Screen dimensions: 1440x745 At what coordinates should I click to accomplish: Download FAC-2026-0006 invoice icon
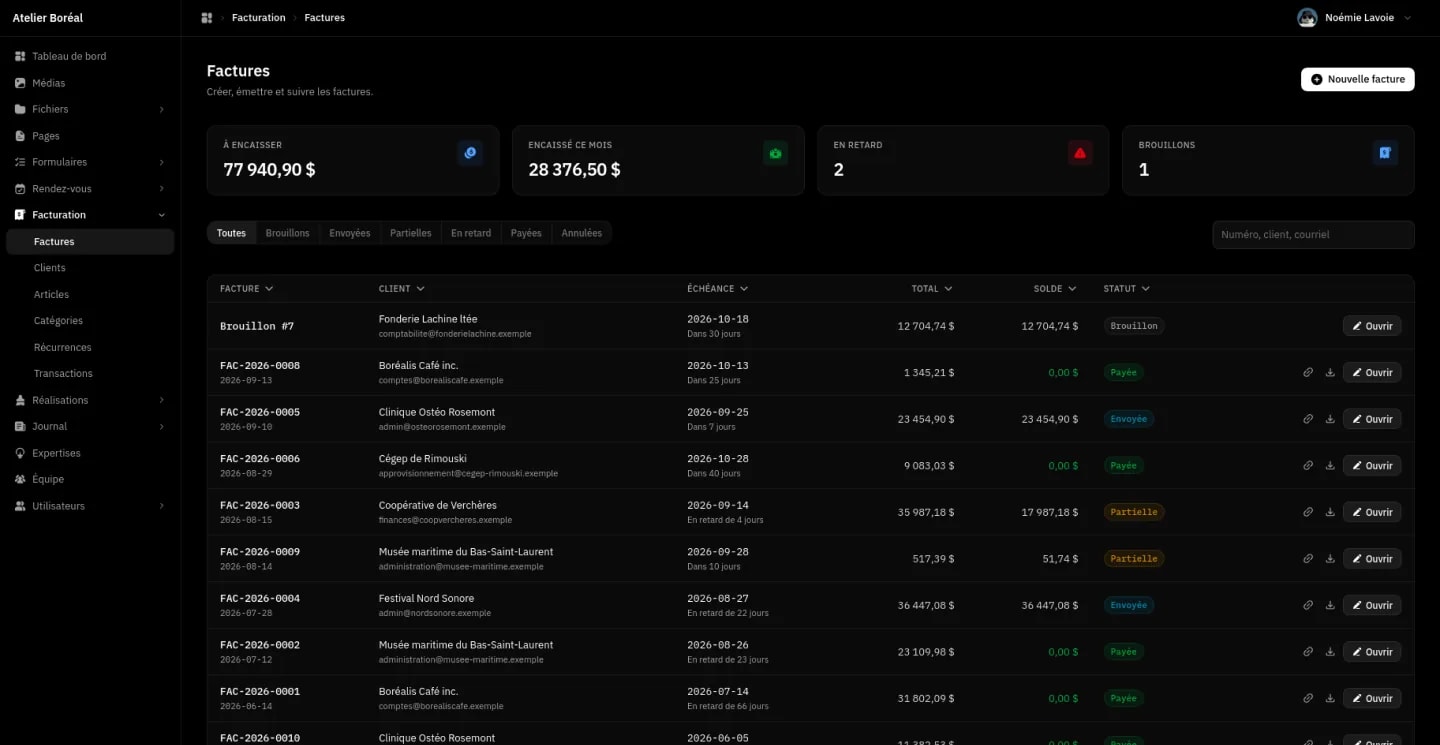tap(1330, 466)
